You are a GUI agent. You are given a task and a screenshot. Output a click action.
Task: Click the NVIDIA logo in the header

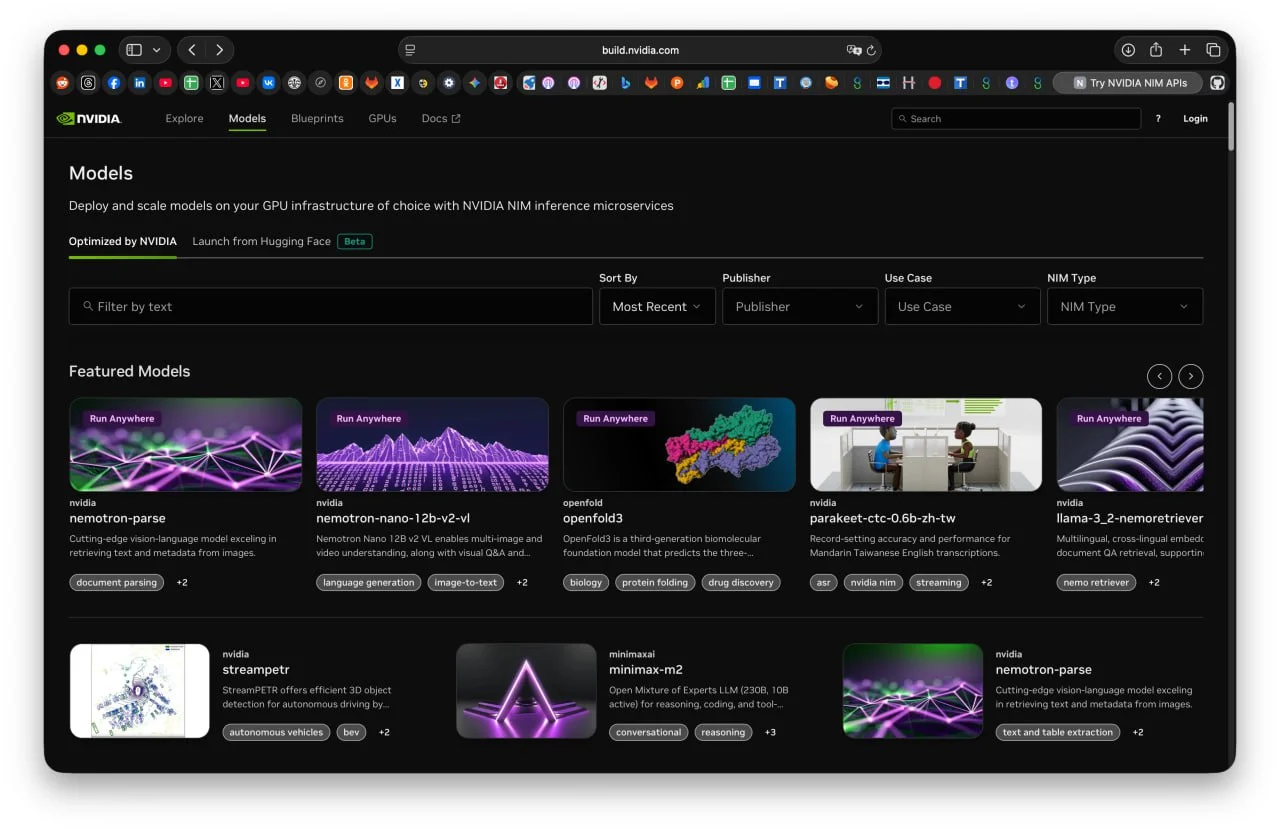[x=89, y=118]
